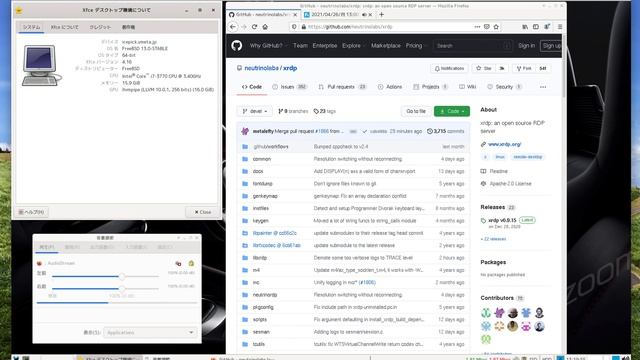Open the docs folder
This screenshot has width=640, height=360.
(x=258, y=171)
